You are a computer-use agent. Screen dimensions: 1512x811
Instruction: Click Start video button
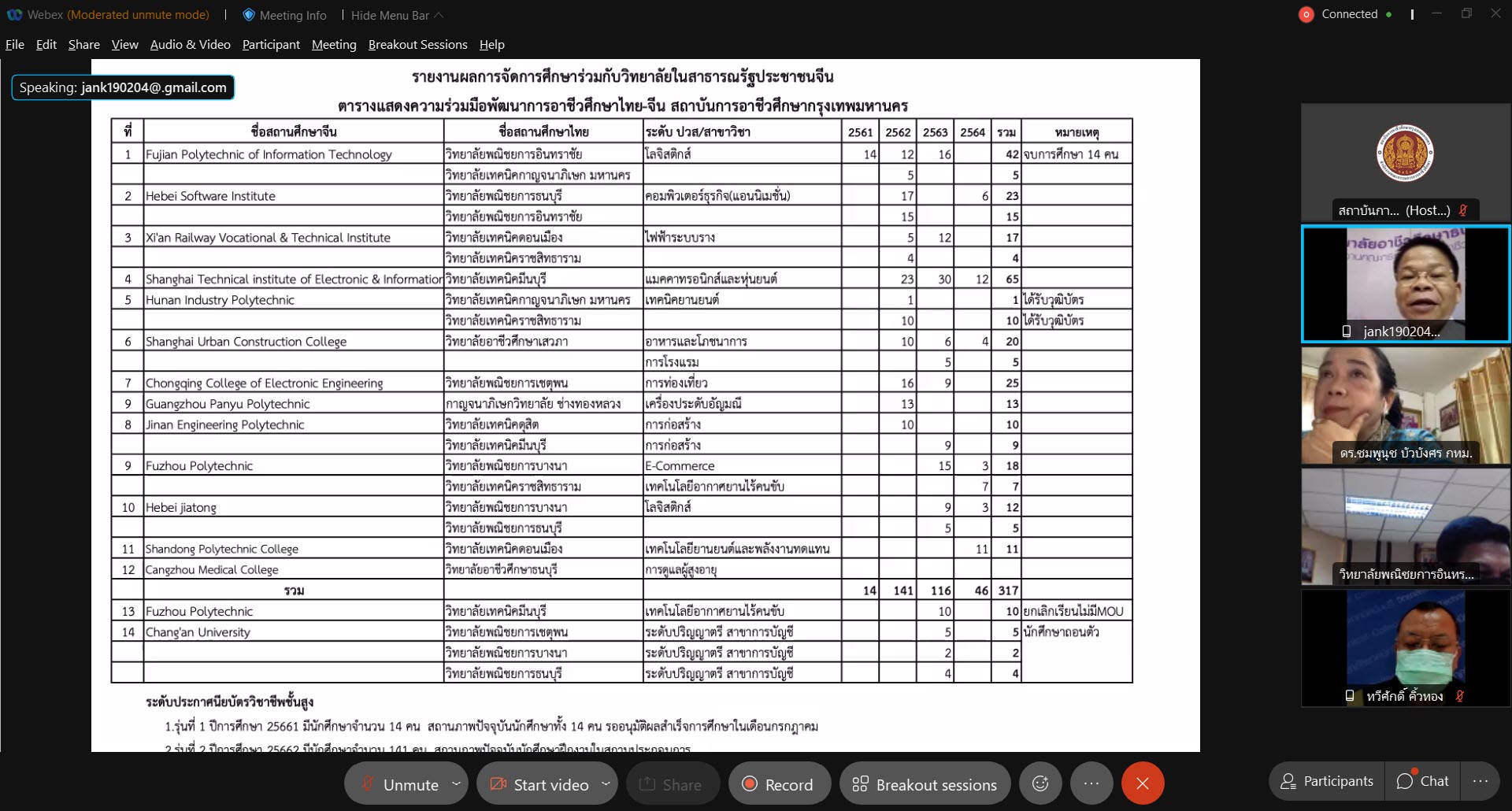(x=539, y=784)
